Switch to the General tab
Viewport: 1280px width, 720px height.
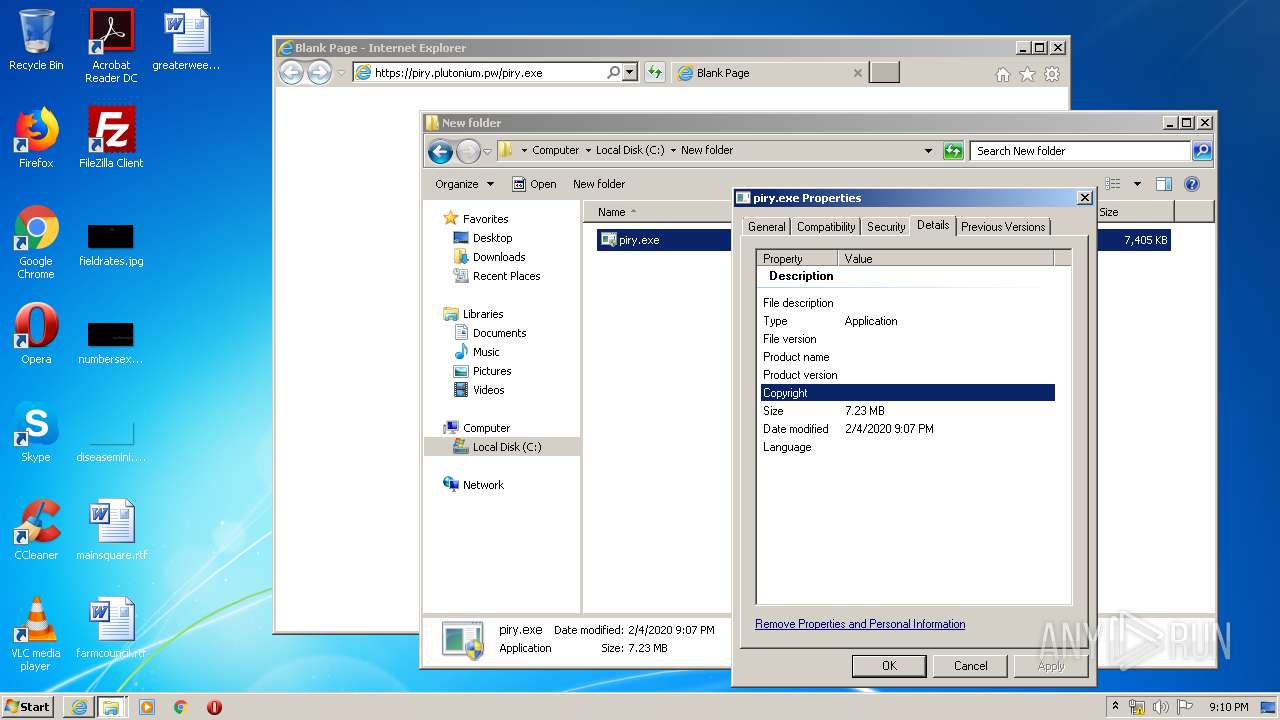click(x=767, y=227)
